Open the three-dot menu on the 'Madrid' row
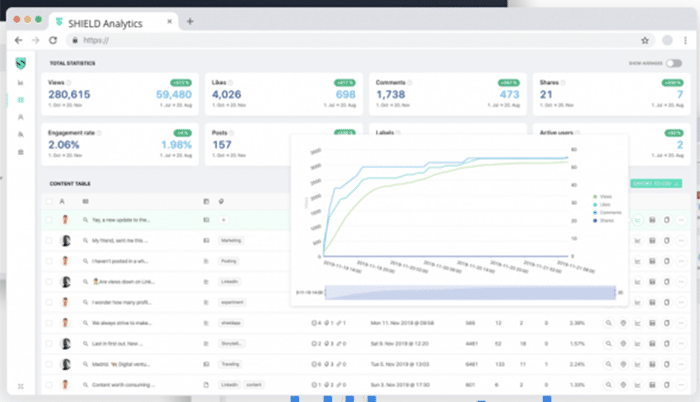 (681, 364)
